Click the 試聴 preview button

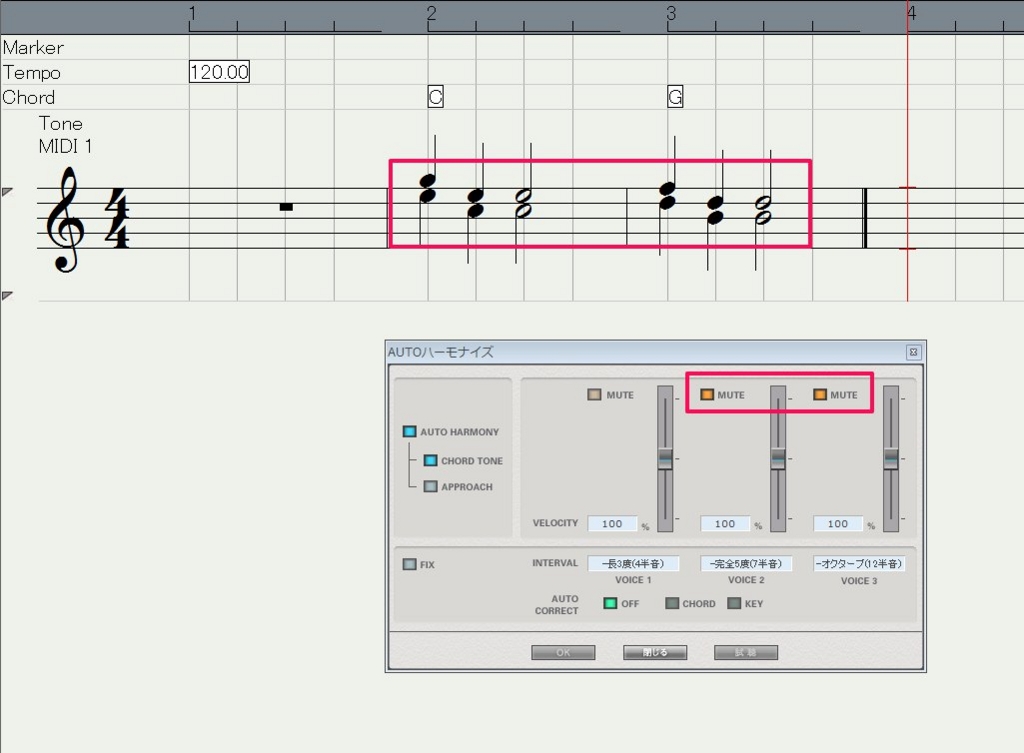coord(746,652)
